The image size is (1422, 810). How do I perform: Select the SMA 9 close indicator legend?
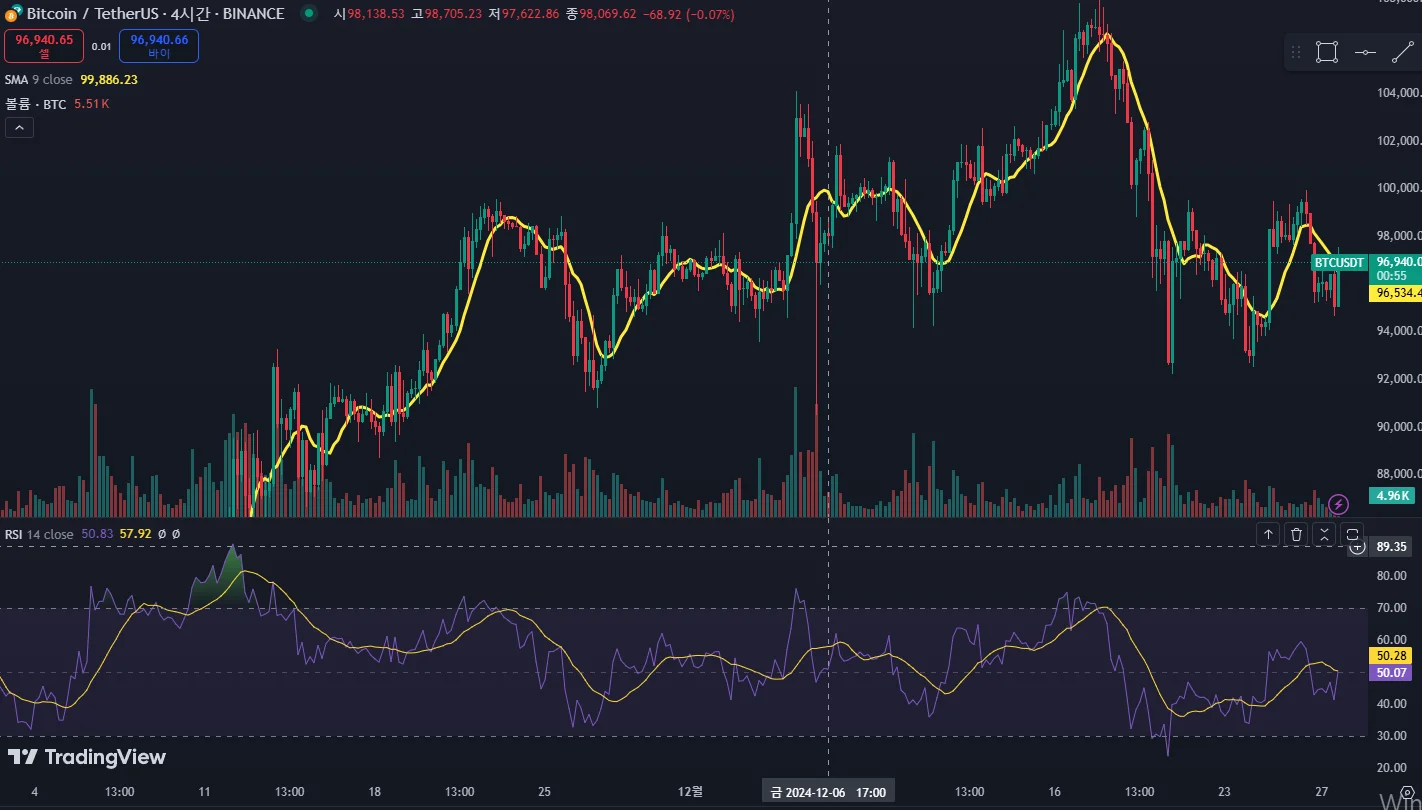38,79
